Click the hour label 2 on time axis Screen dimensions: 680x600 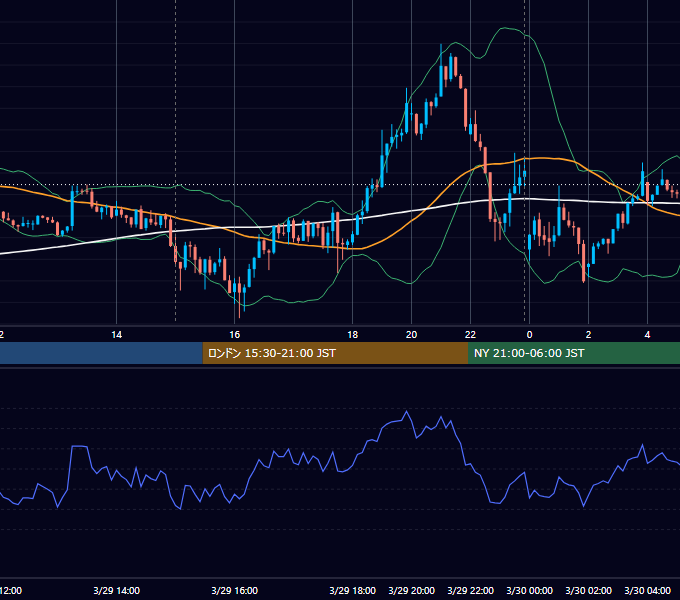pyautogui.click(x=588, y=335)
